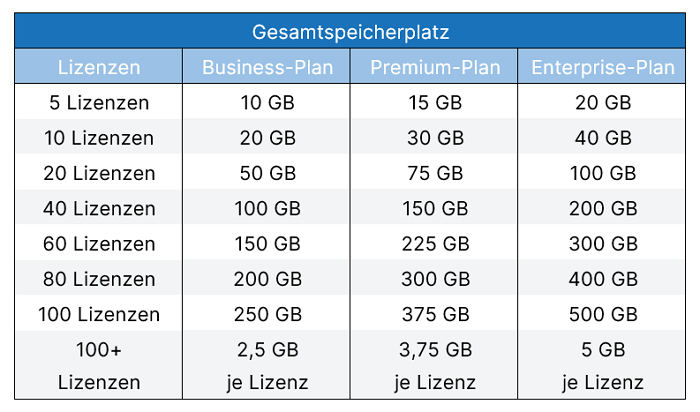Select the 20 Lizenzen row label
Viewport: 700px width, 412px height.
(x=99, y=174)
